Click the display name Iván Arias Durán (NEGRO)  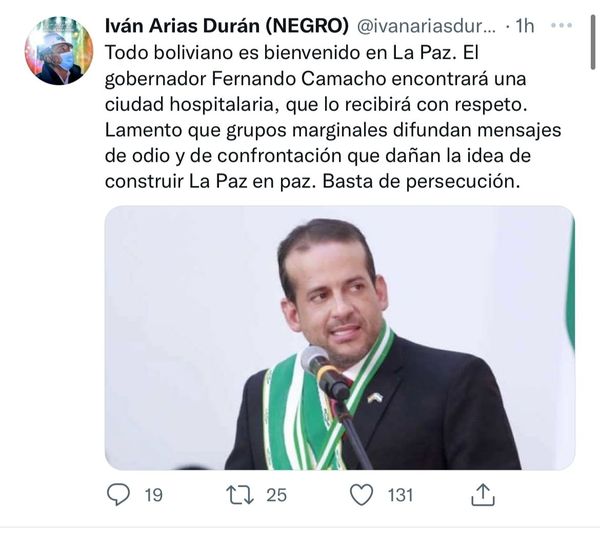coord(227,26)
